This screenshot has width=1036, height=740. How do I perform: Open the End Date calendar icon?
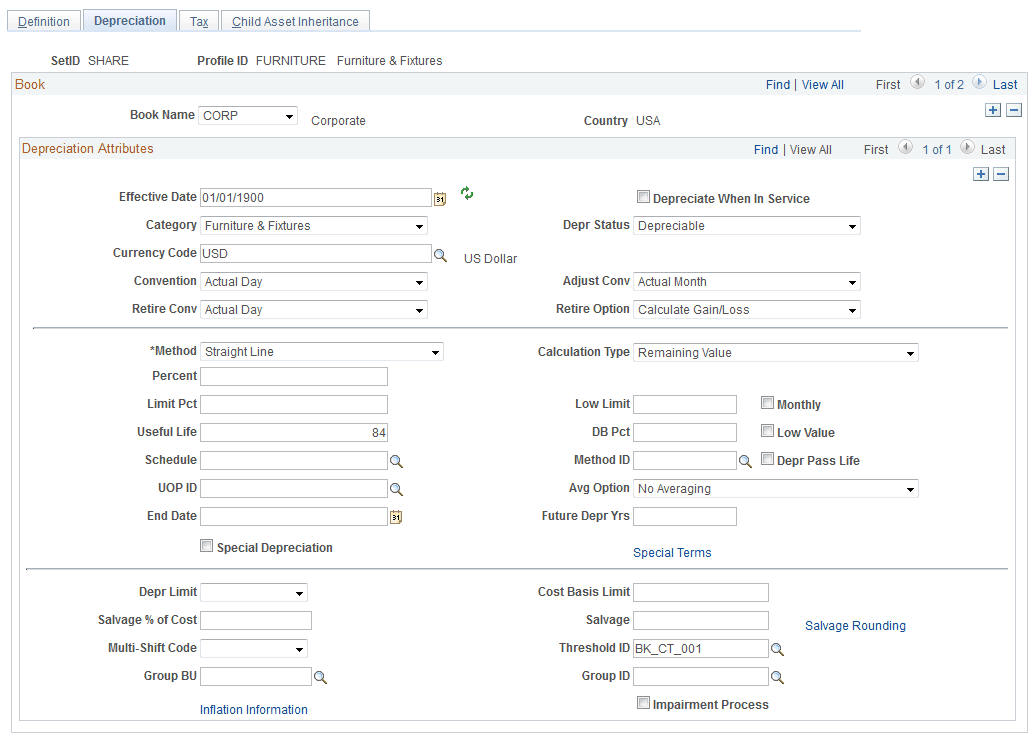coord(396,517)
